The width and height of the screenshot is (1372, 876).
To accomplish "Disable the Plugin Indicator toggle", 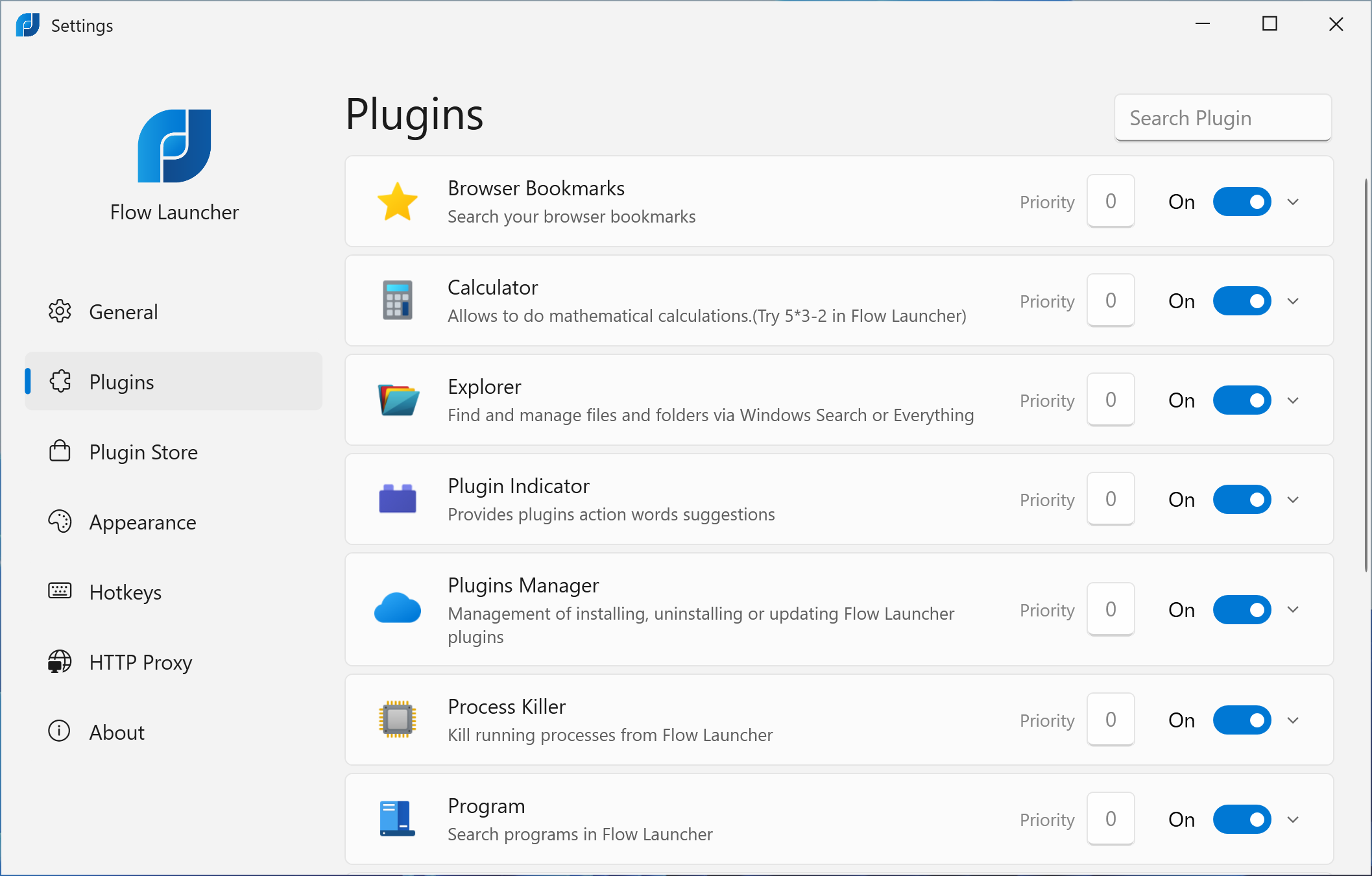I will tap(1242, 500).
